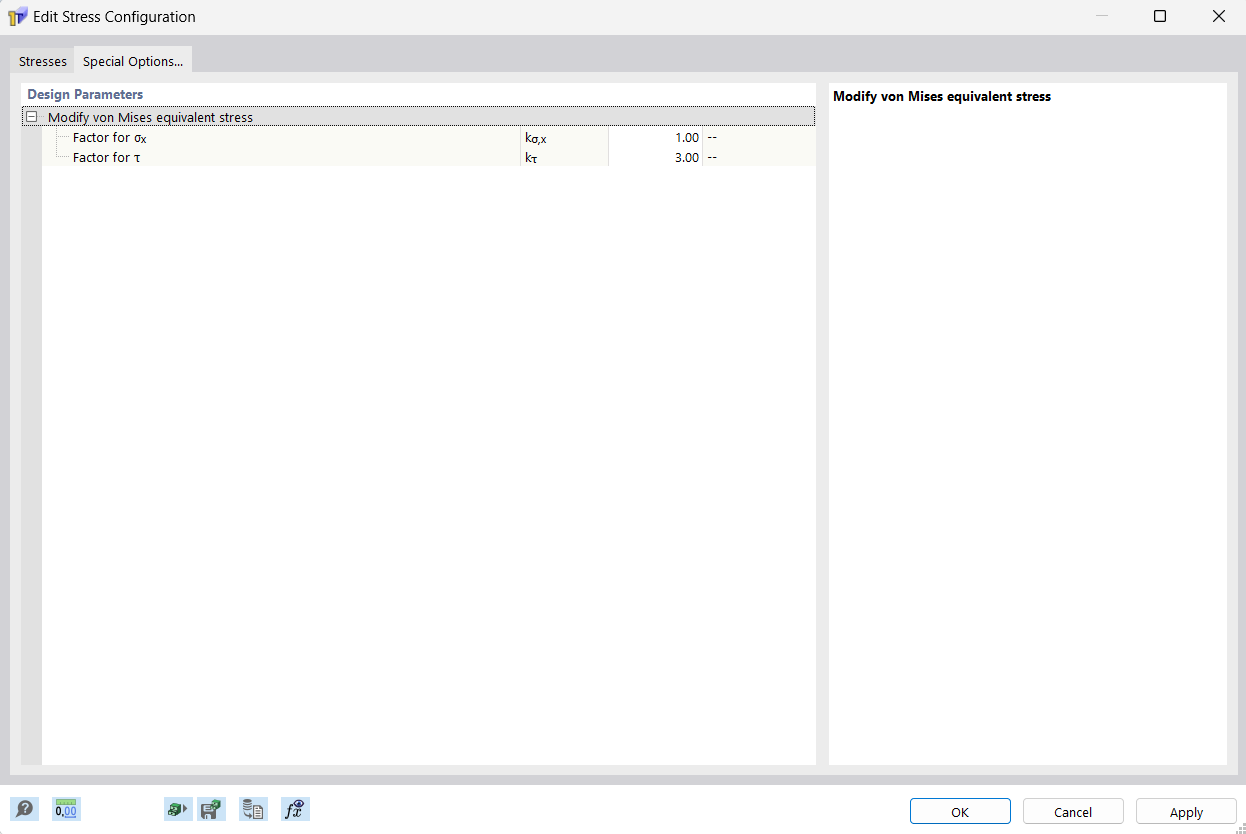Switch to the Stresses tab
Screen dimensions: 1246x834
point(43,61)
